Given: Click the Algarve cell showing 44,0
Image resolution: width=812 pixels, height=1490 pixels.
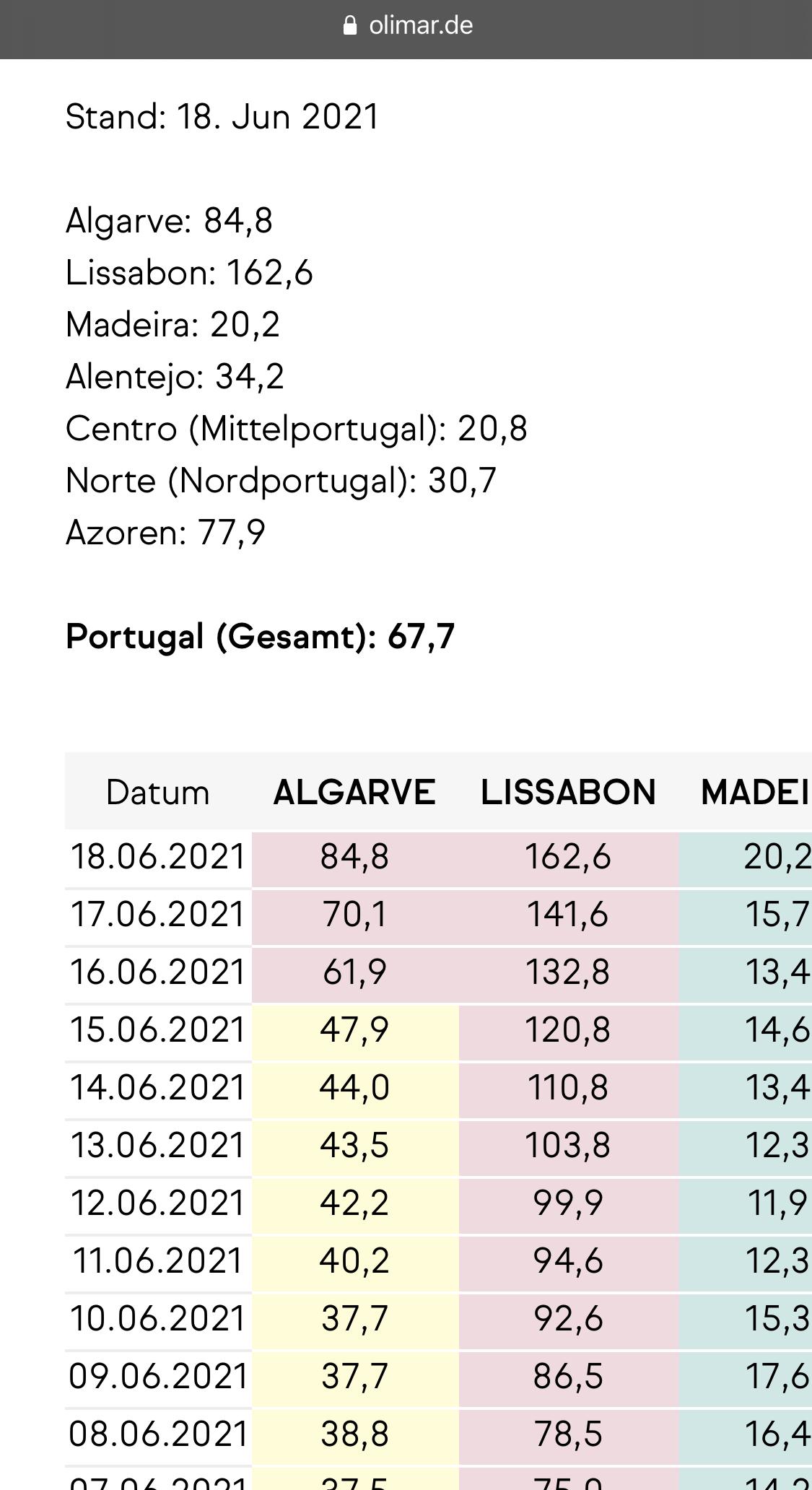Looking at the screenshot, I should point(354,1089).
